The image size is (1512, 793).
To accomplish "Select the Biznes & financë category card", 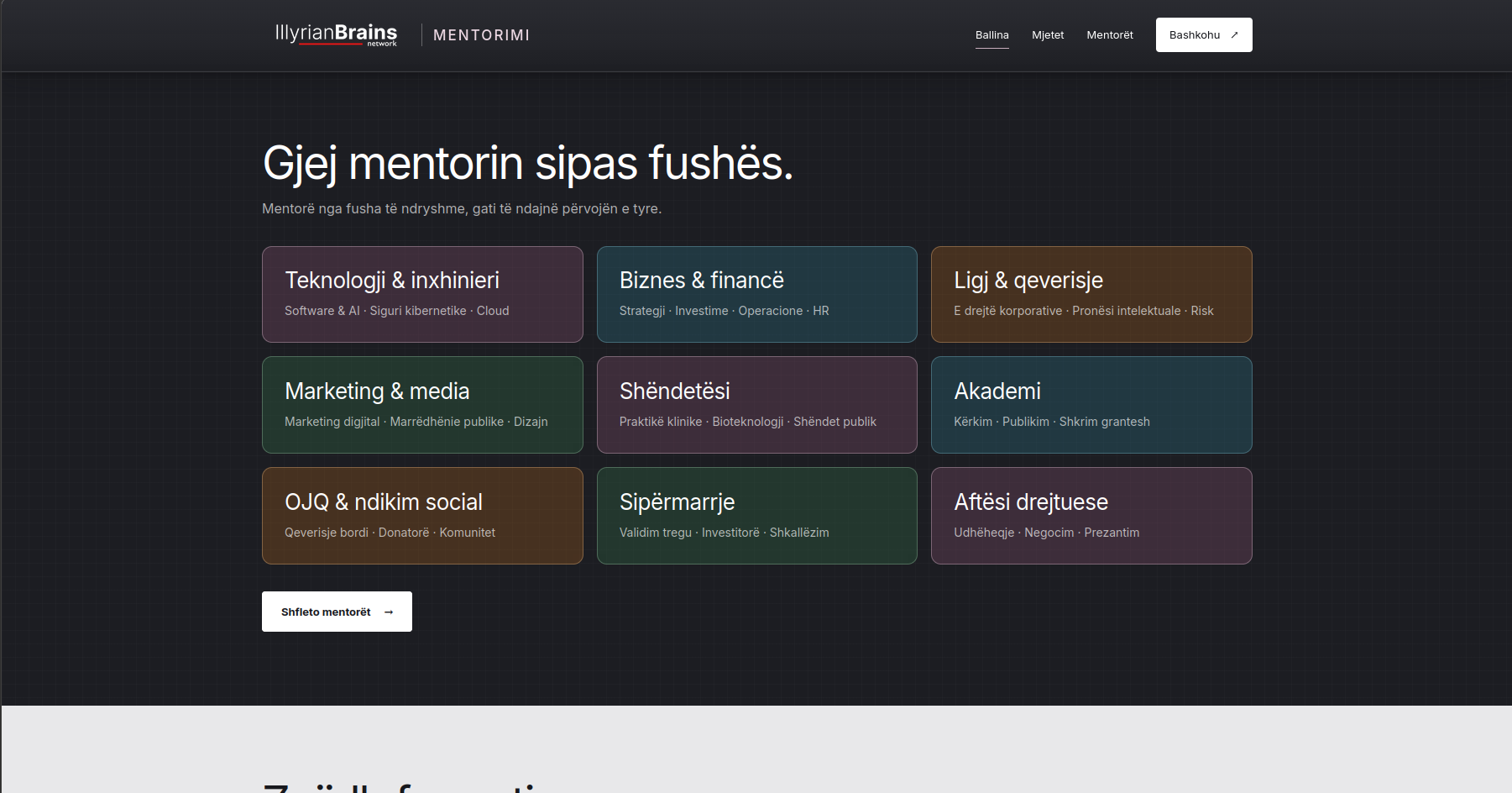I will (x=757, y=294).
